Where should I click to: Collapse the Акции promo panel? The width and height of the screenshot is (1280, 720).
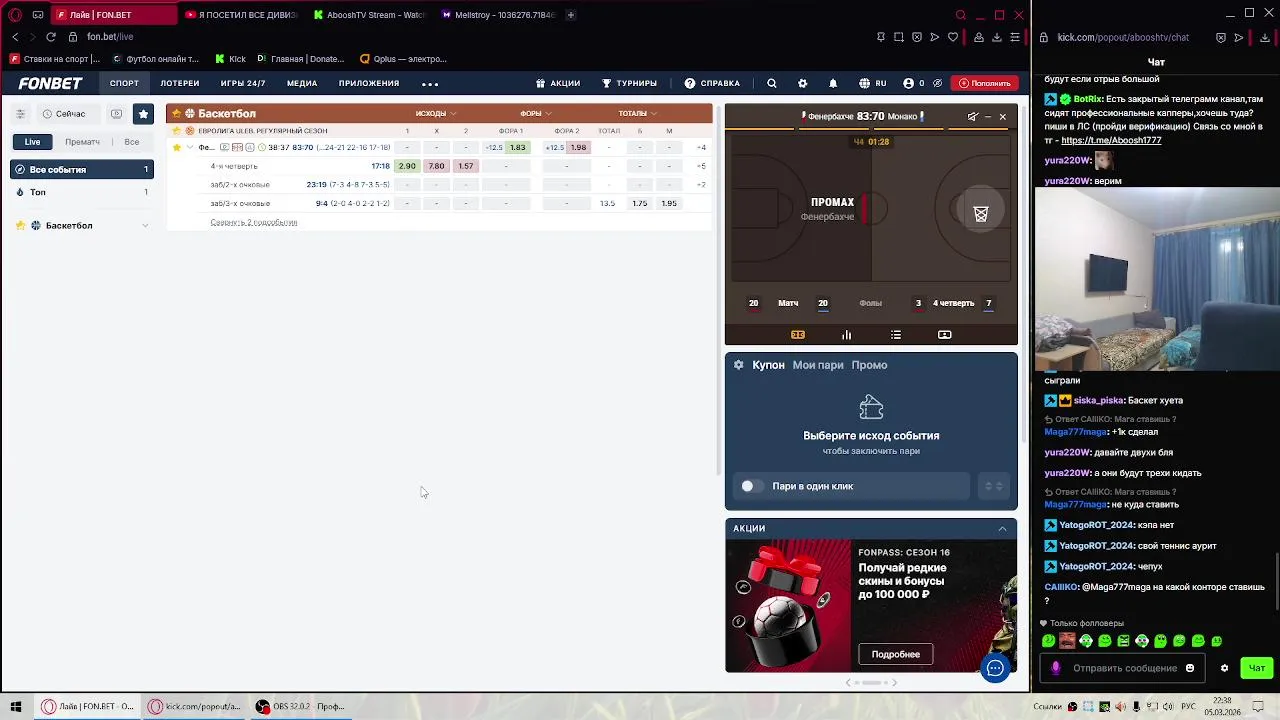tap(1002, 528)
